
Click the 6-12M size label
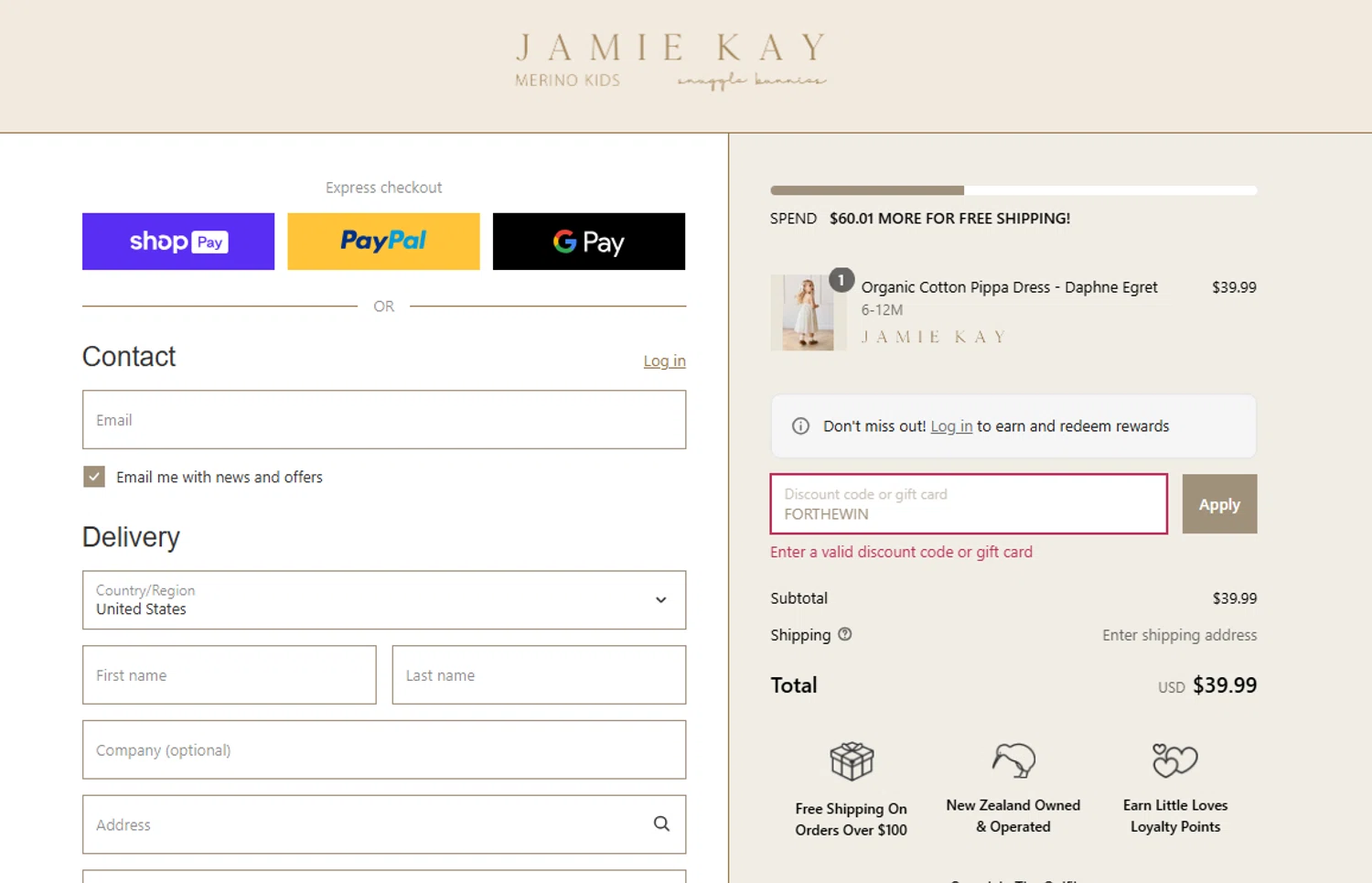[x=882, y=310]
